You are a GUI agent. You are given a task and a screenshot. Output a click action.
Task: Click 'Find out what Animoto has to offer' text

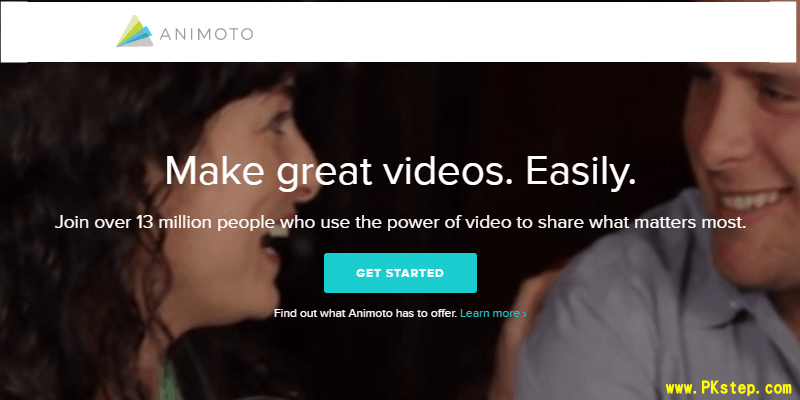365,313
